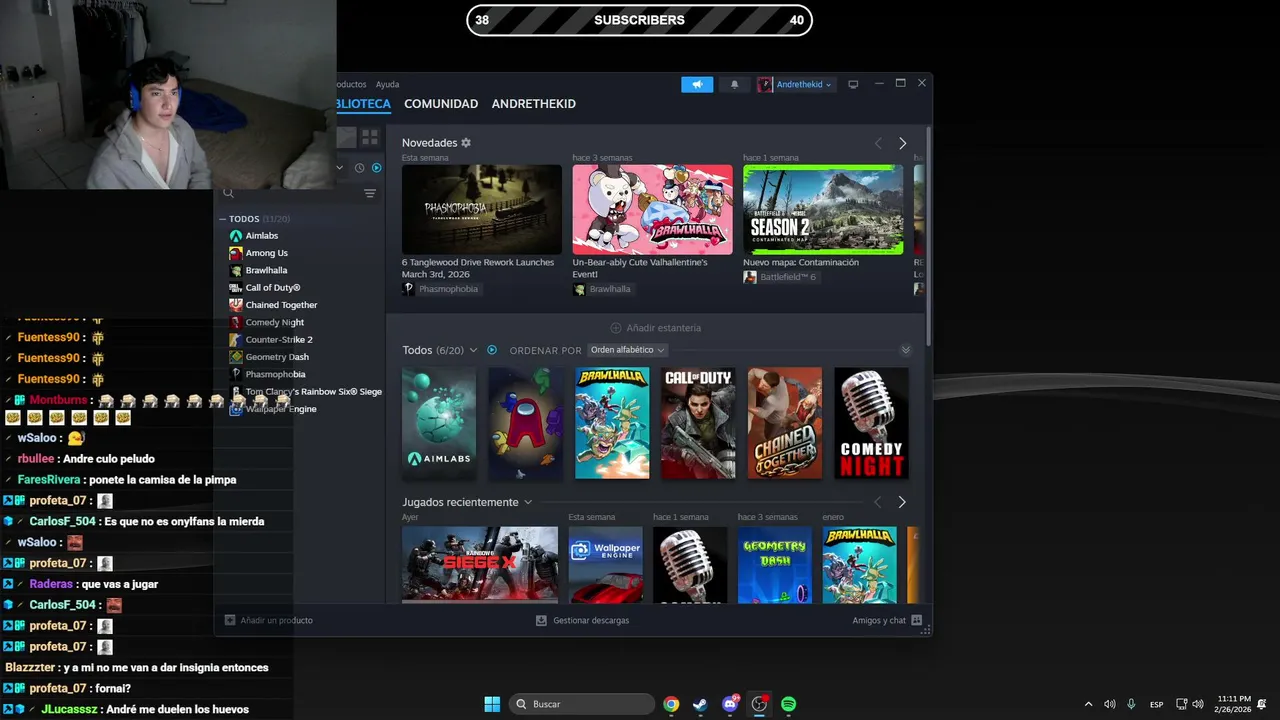The height and width of the screenshot is (720, 1280).
Task: Open the Steam notifications bell
Action: pyautogui.click(x=734, y=85)
